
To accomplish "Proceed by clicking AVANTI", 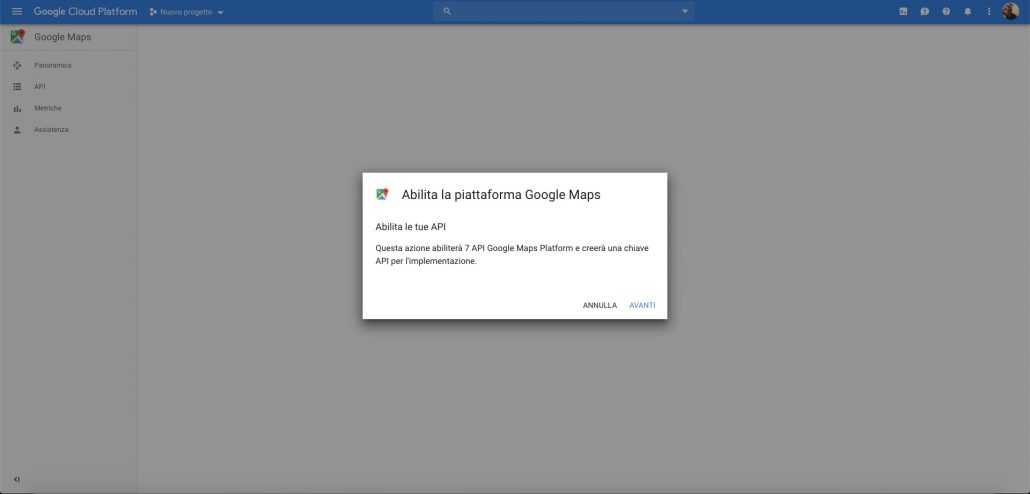I will pos(642,305).
